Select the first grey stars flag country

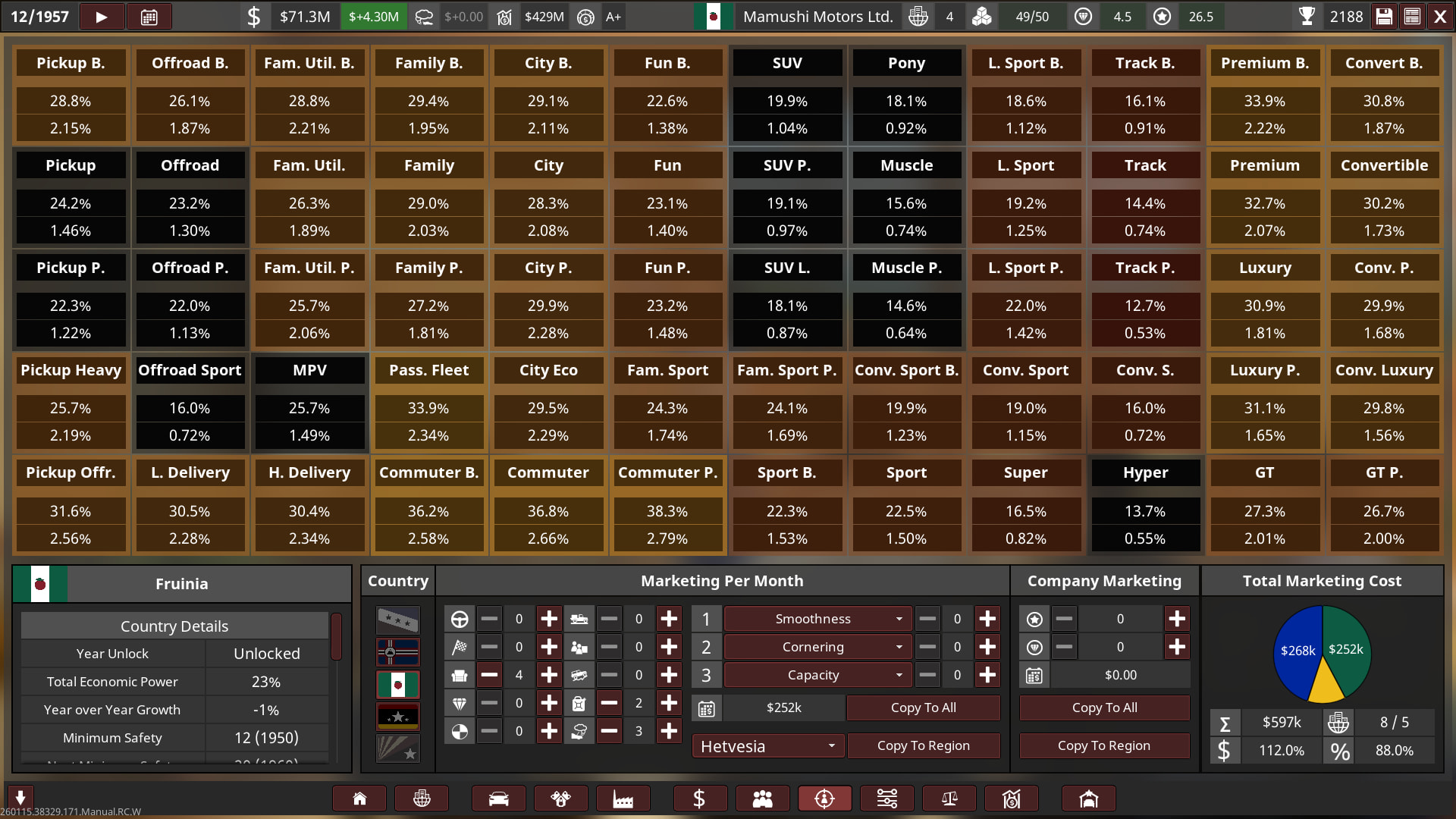click(398, 620)
